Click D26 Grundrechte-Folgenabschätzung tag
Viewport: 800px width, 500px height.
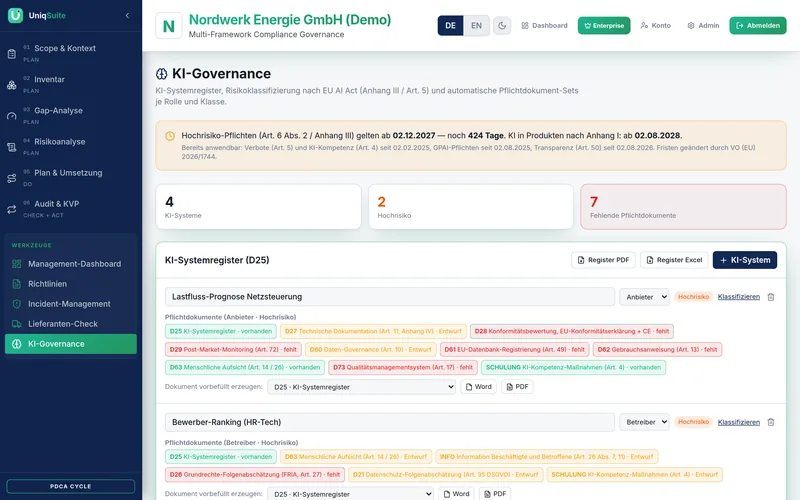pyautogui.click(x=255, y=474)
